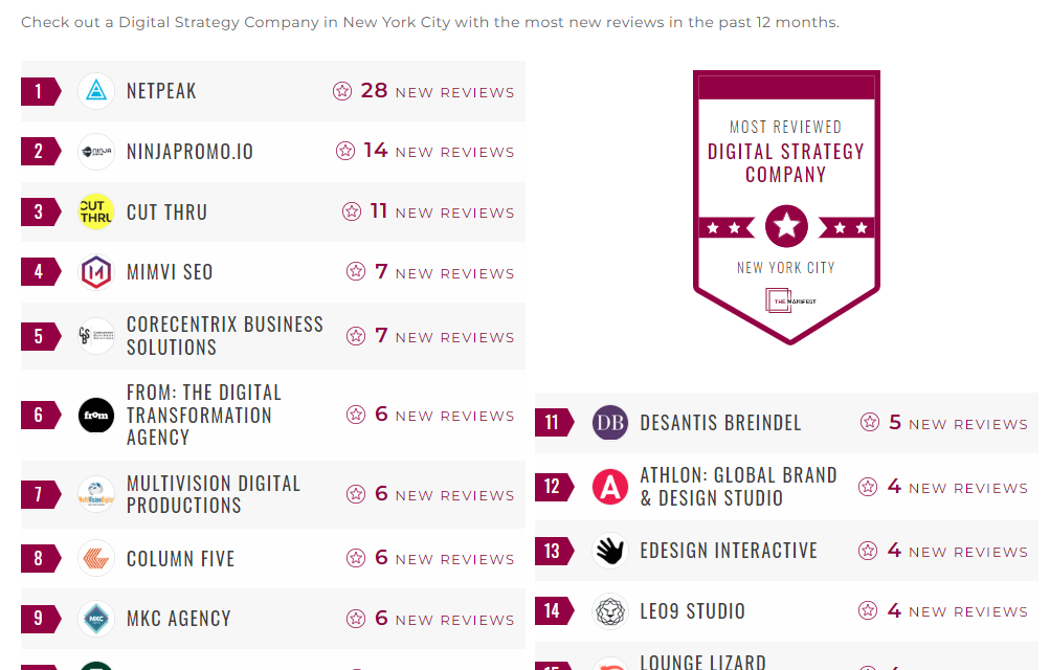This screenshot has width=1050, height=670.
Task: Click the NinjaPromo.io logo icon
Action: click(x=97, y=152)
